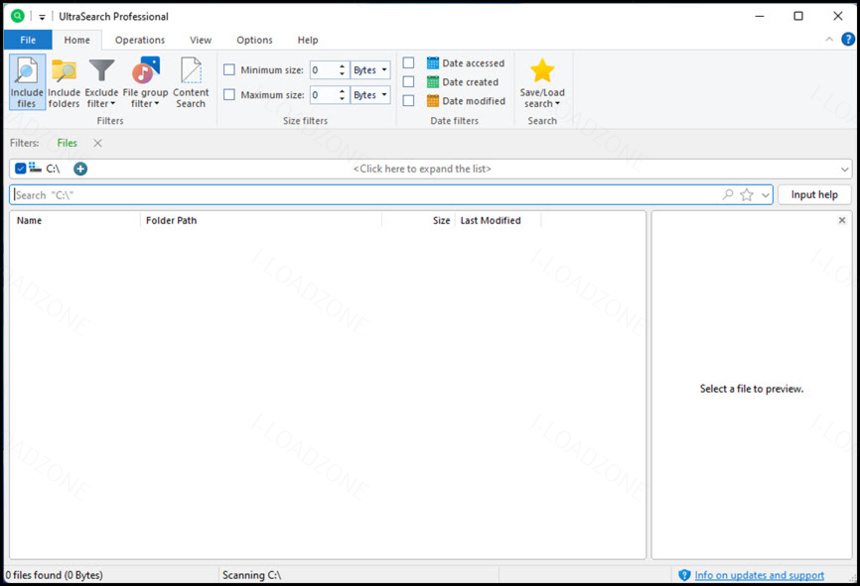
Task: Click expand the list text in drive bar
Action: [x=422, y=169]
